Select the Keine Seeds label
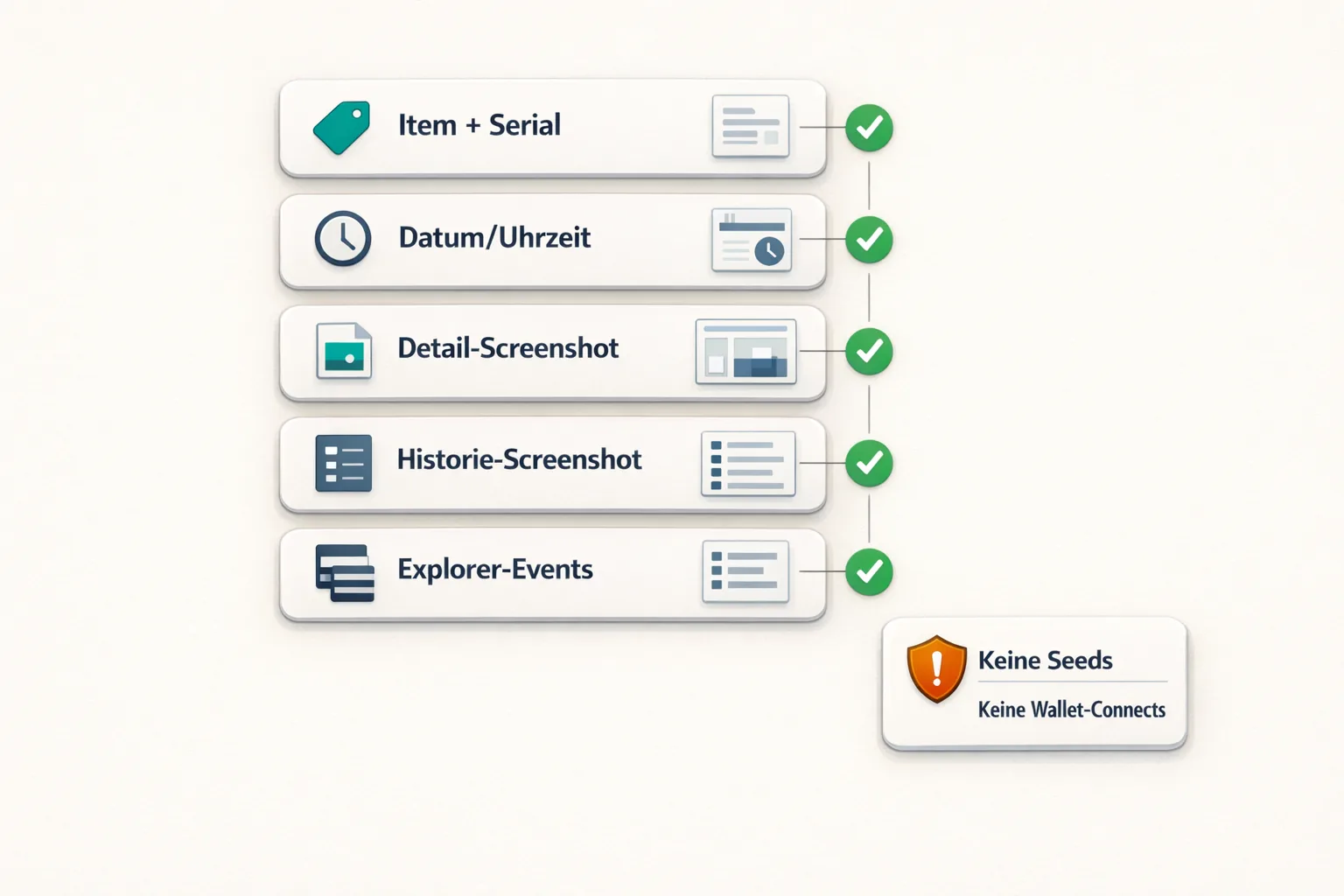 point(1046,661)
